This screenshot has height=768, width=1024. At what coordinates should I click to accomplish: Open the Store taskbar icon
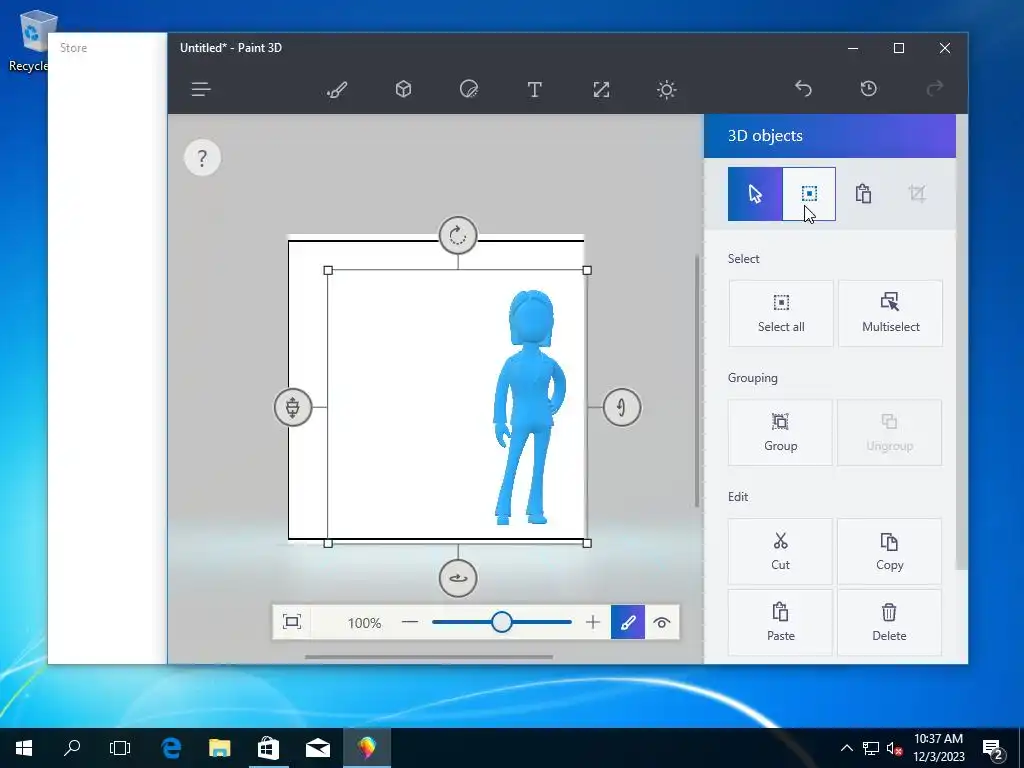[268, 748]
